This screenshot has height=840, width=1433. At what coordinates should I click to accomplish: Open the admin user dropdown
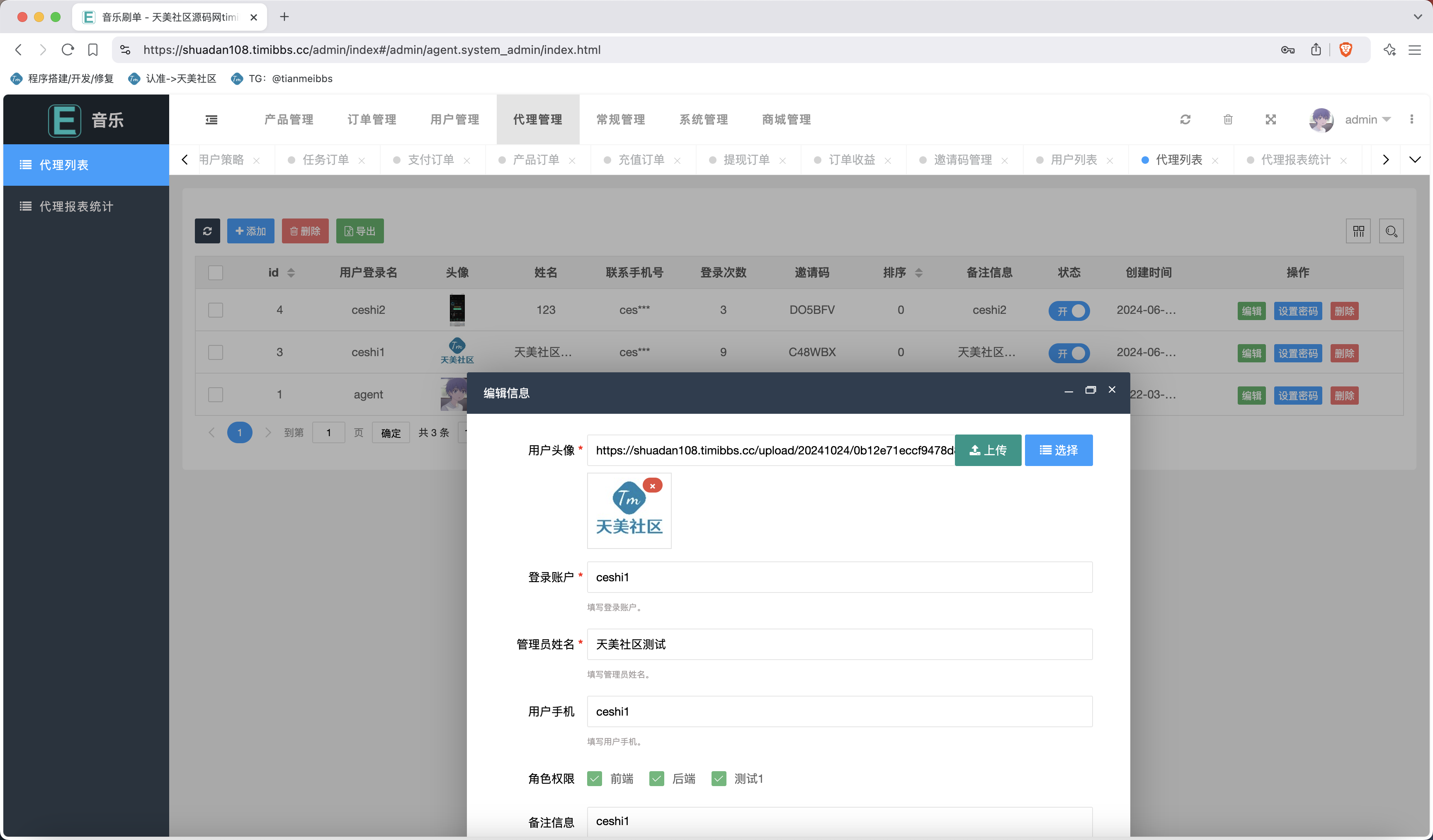pos(1367,119)
